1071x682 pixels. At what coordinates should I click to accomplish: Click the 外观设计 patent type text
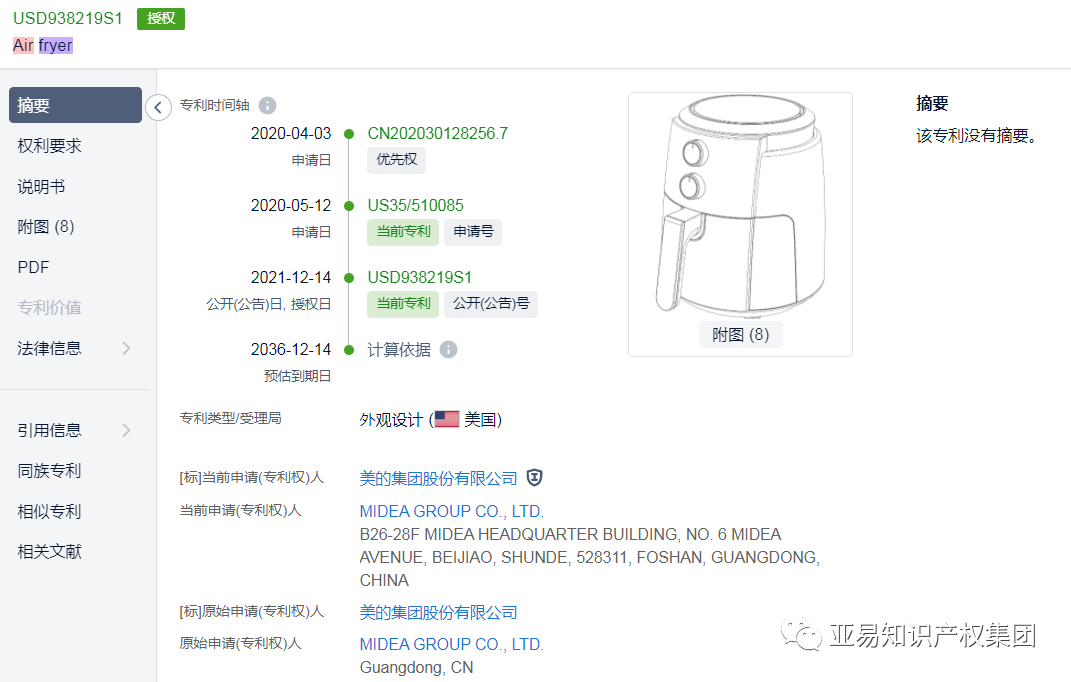pos(391,420)
